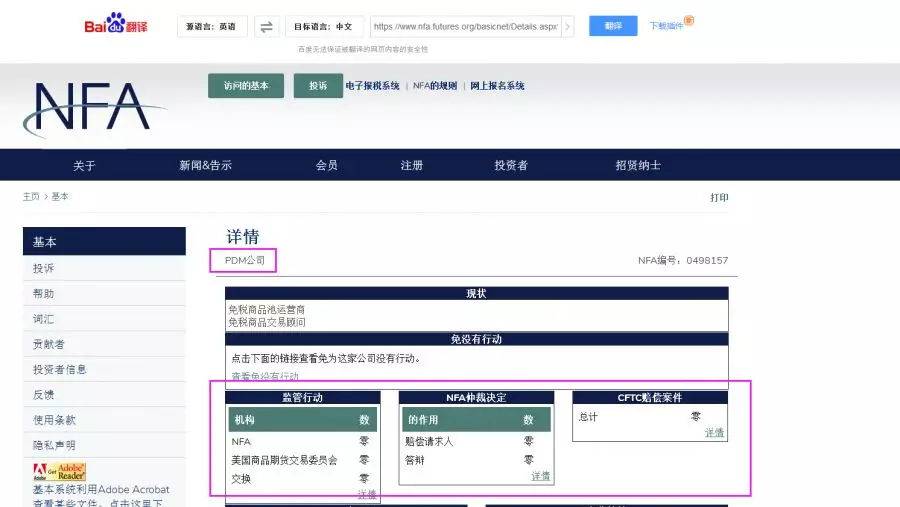Open the 目标语言: 中文 dropdown
This screenshot has height=507, width=900.
(x=324, y=26)
